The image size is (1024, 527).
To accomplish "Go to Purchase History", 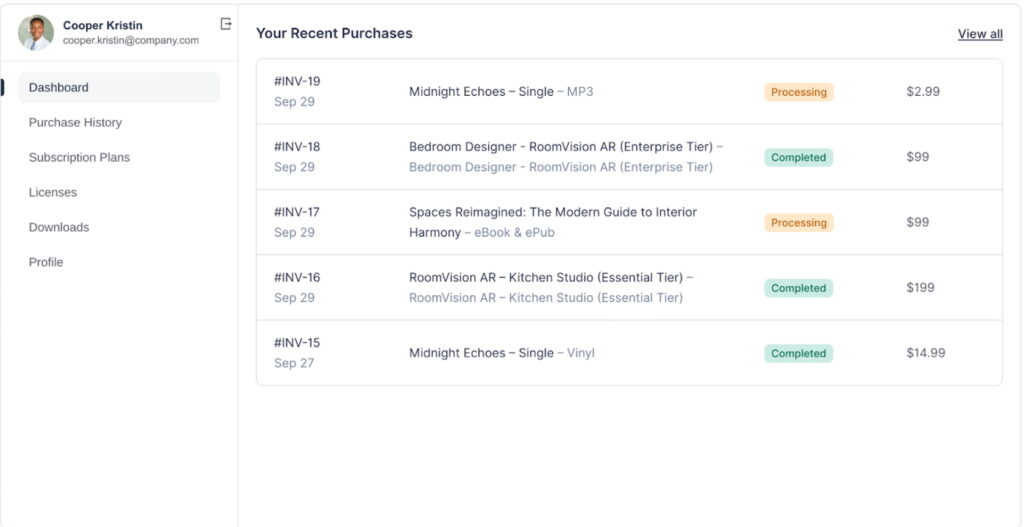I will click(75, 123).
